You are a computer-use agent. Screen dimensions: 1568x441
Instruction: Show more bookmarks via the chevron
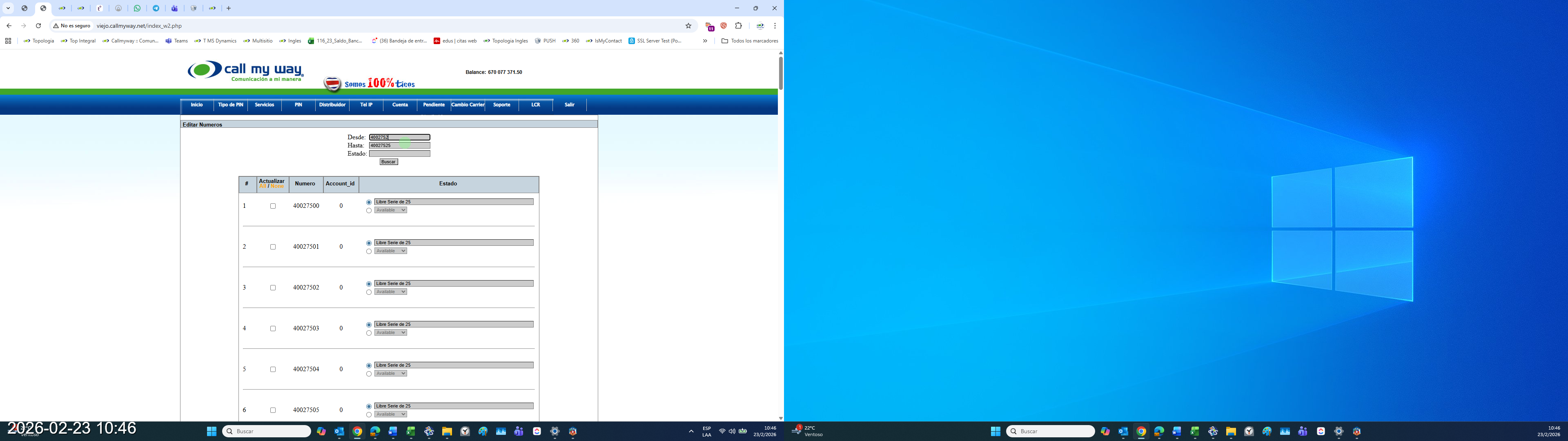click(x=705, y=41)
